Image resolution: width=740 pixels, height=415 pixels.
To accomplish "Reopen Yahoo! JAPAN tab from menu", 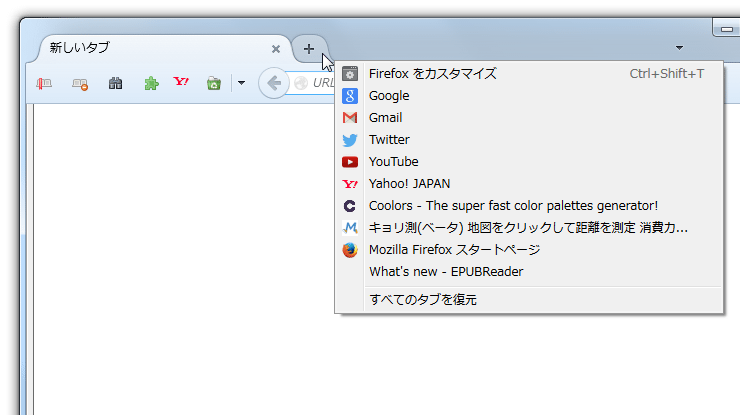I will click(x=529, y=184).
